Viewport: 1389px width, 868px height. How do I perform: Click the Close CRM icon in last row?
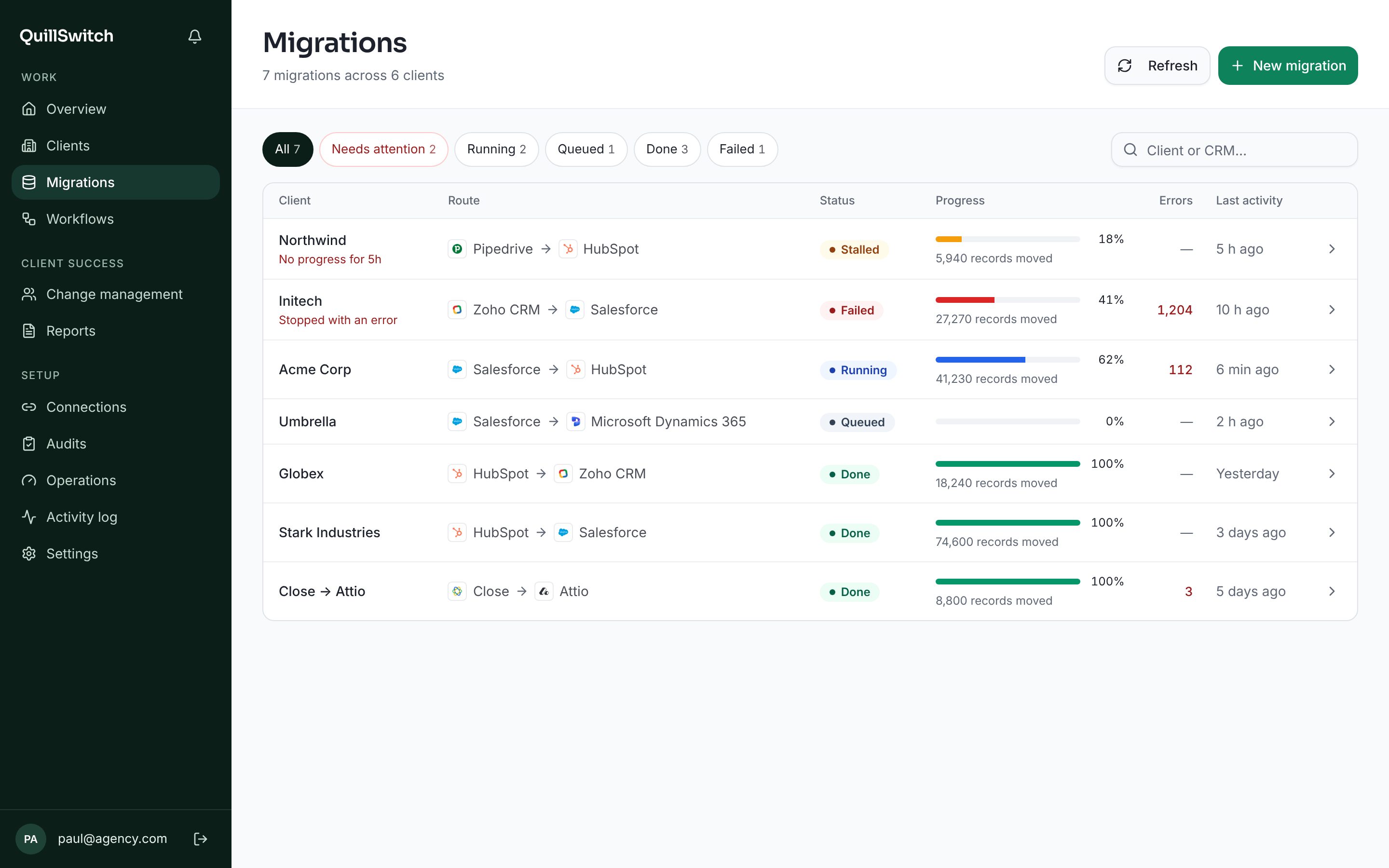tap(457, 591)
